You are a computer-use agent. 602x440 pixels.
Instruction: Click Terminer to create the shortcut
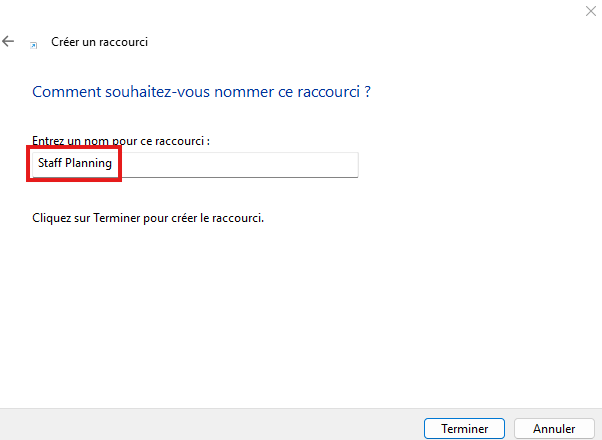click(464, 428)
